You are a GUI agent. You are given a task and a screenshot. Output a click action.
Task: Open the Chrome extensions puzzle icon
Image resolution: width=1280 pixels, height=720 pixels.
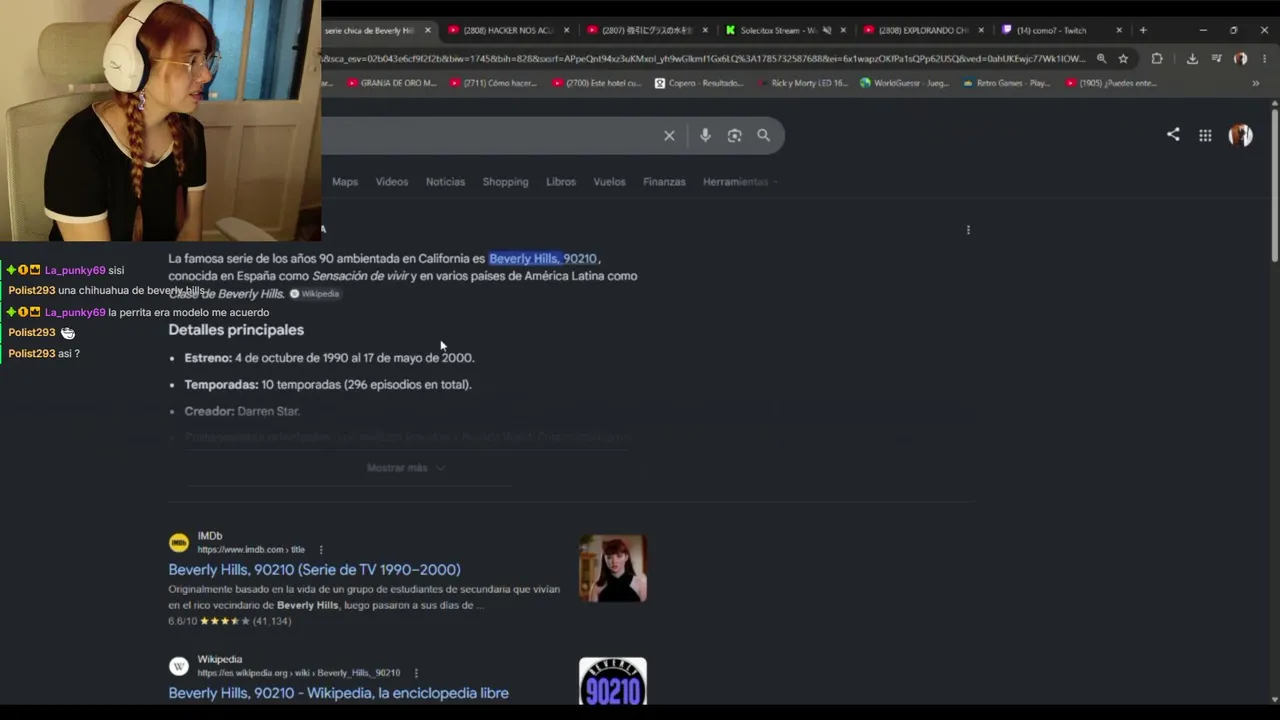(x=1157, y=59)
